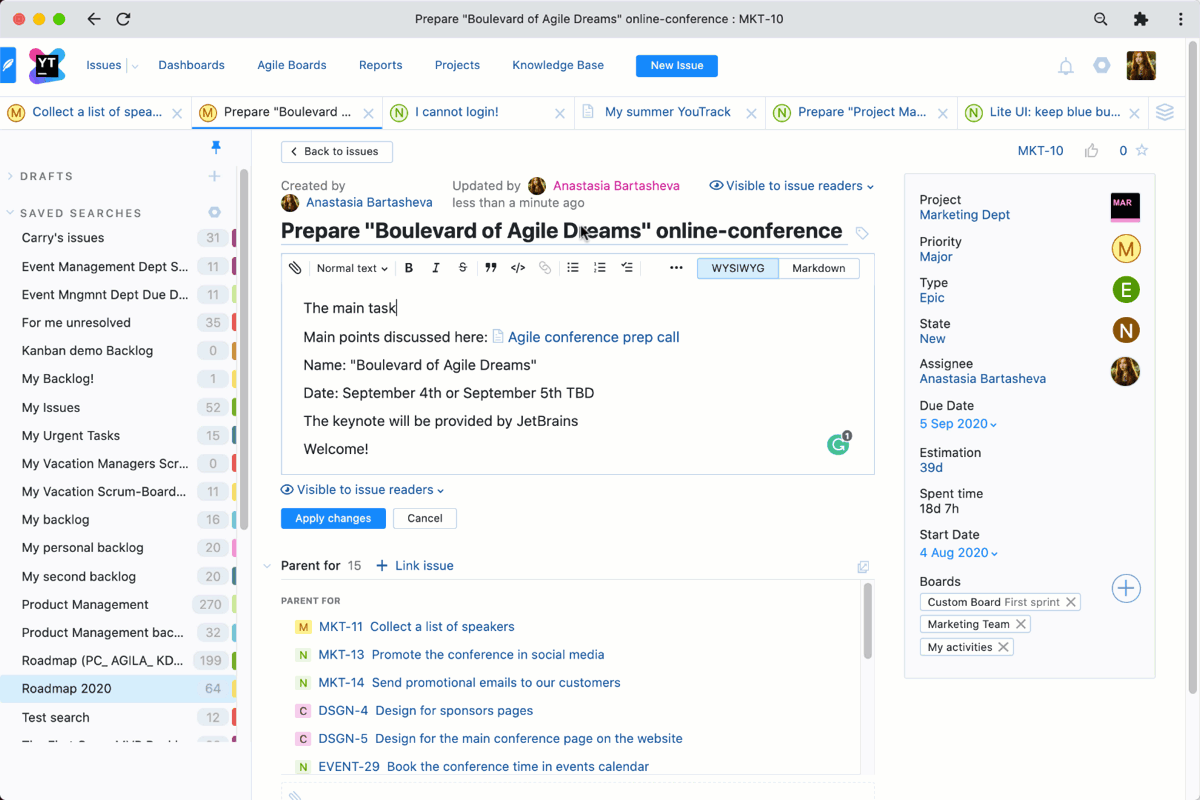Go back in browser history
The width and height of the screenshot is (1200, 800).
coord(93,19)
